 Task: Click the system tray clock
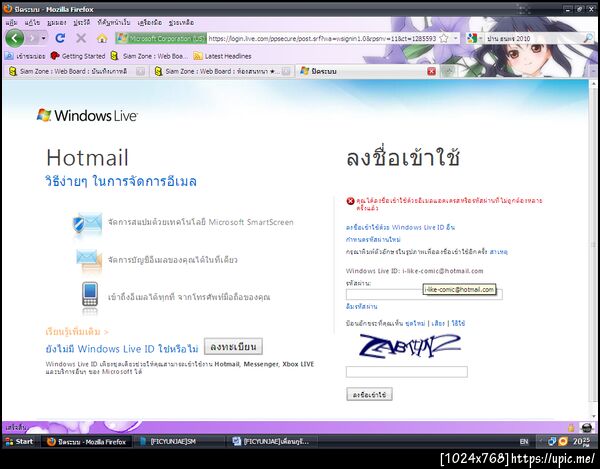point(581,442)
